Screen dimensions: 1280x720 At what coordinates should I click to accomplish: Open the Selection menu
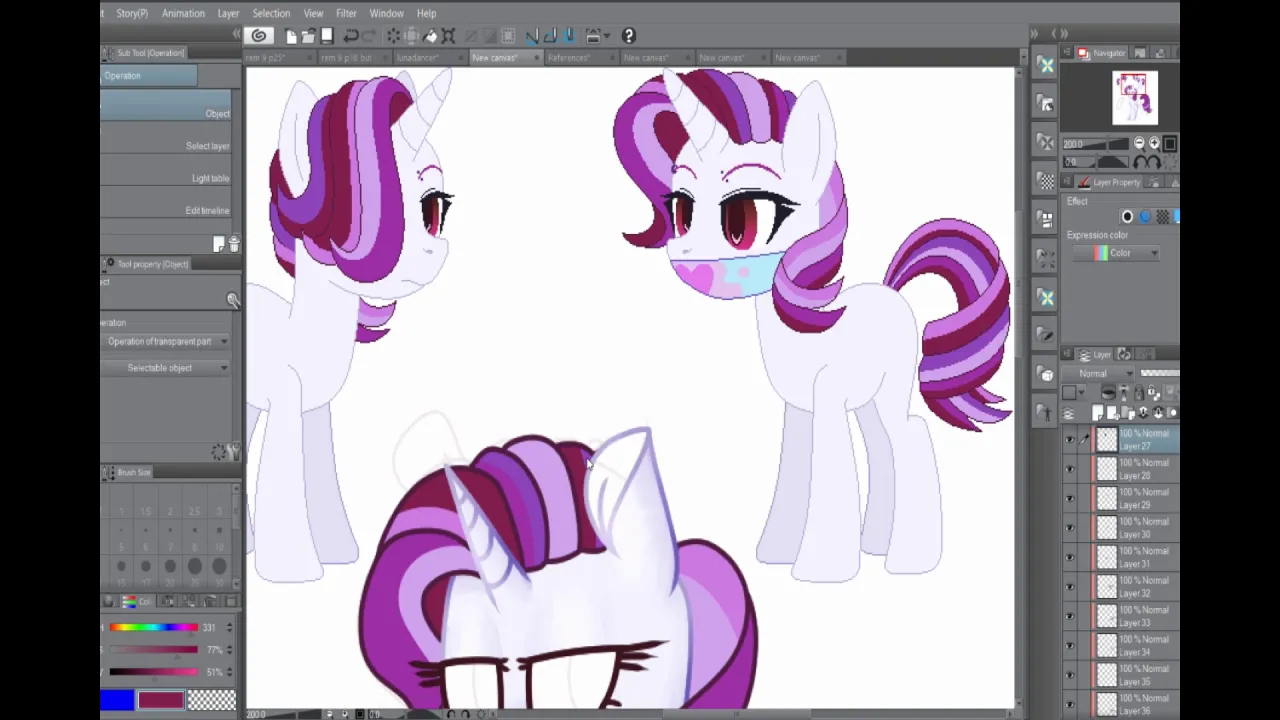[x=270, y=13]
